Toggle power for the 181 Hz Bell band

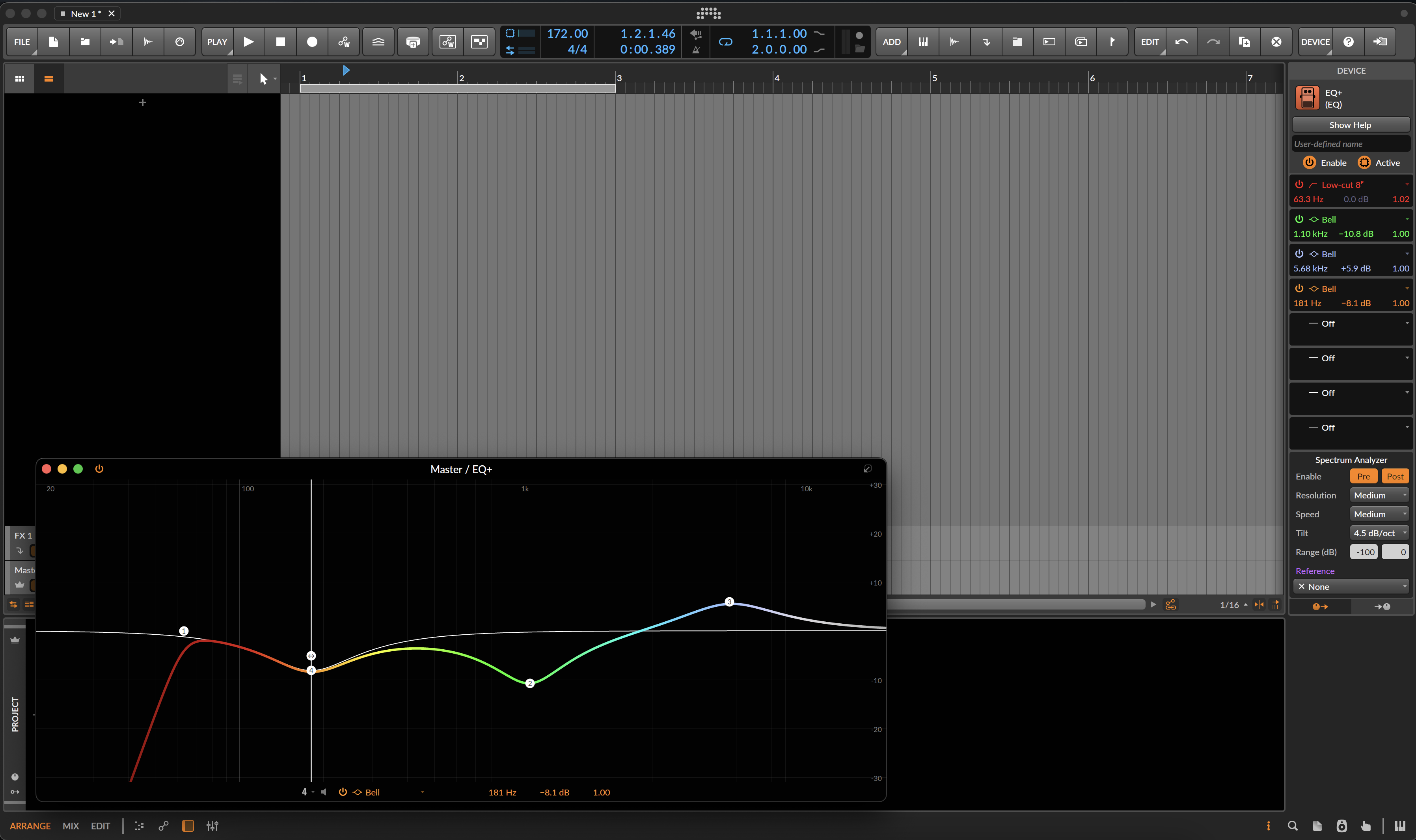tap(1299, 288)
